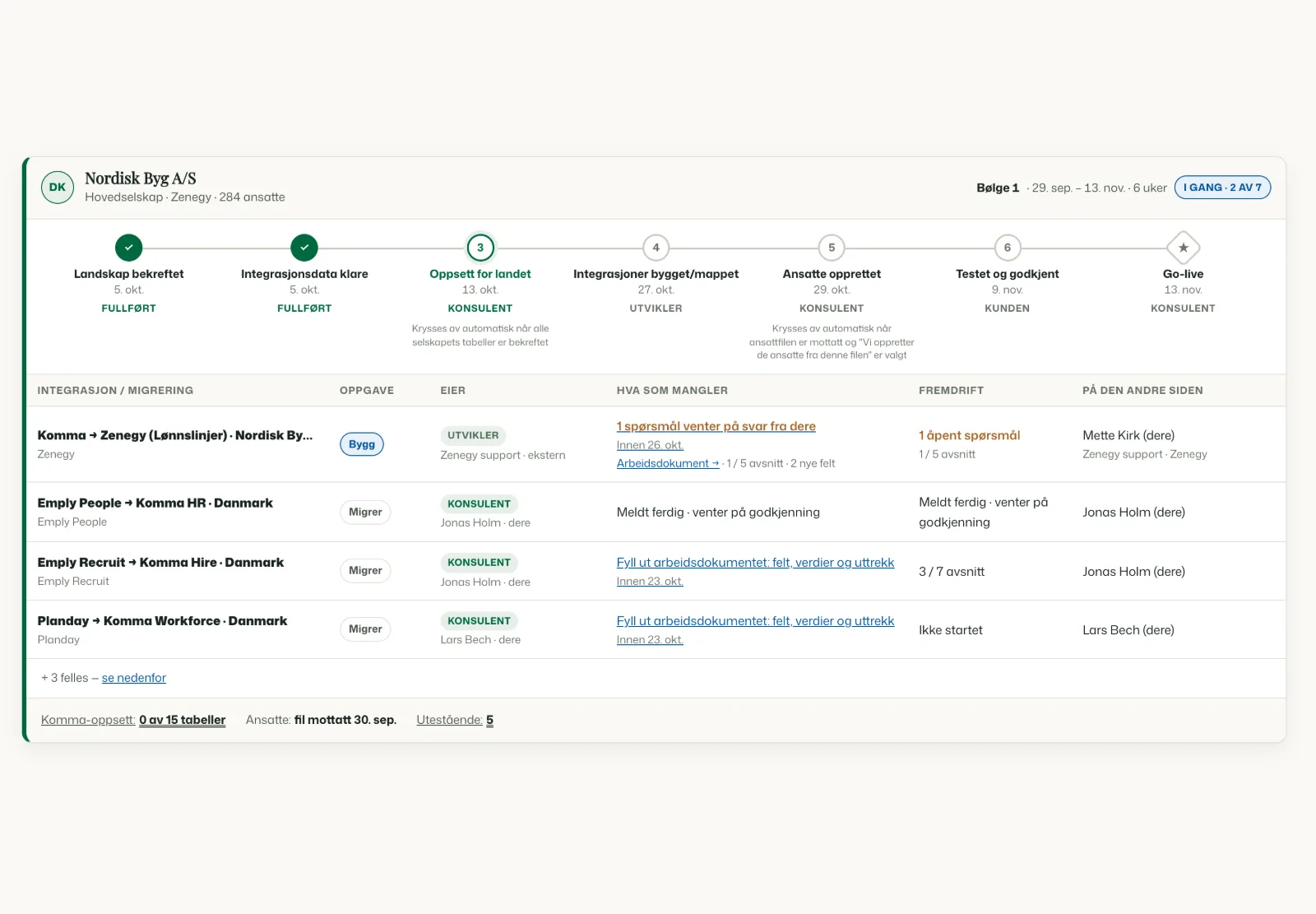Open the Arbeidsdokument link
Image resolution: width=1316 pixels, height=914 pixels.
point(668,463)
